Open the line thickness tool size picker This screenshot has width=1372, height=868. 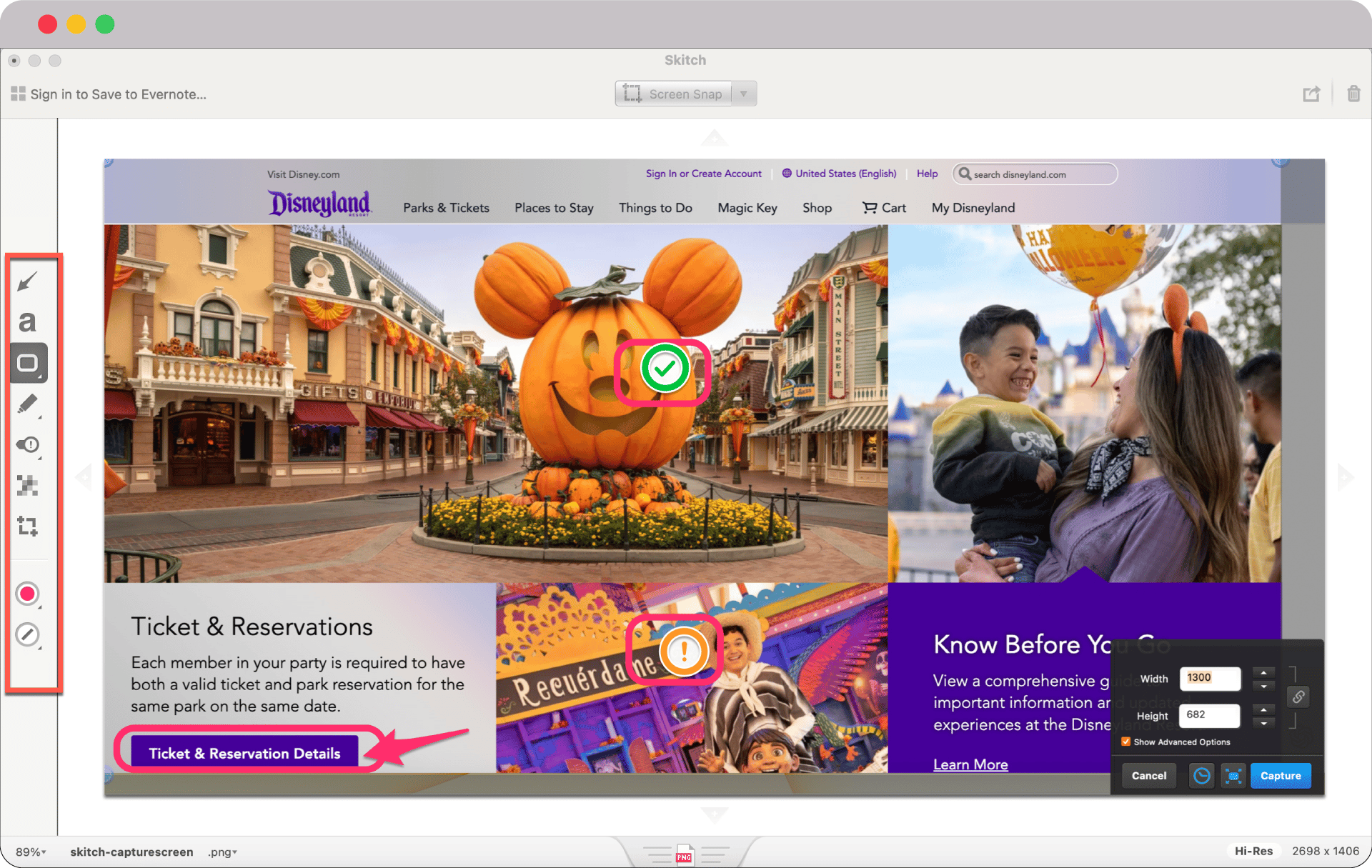tap(27, 634)
